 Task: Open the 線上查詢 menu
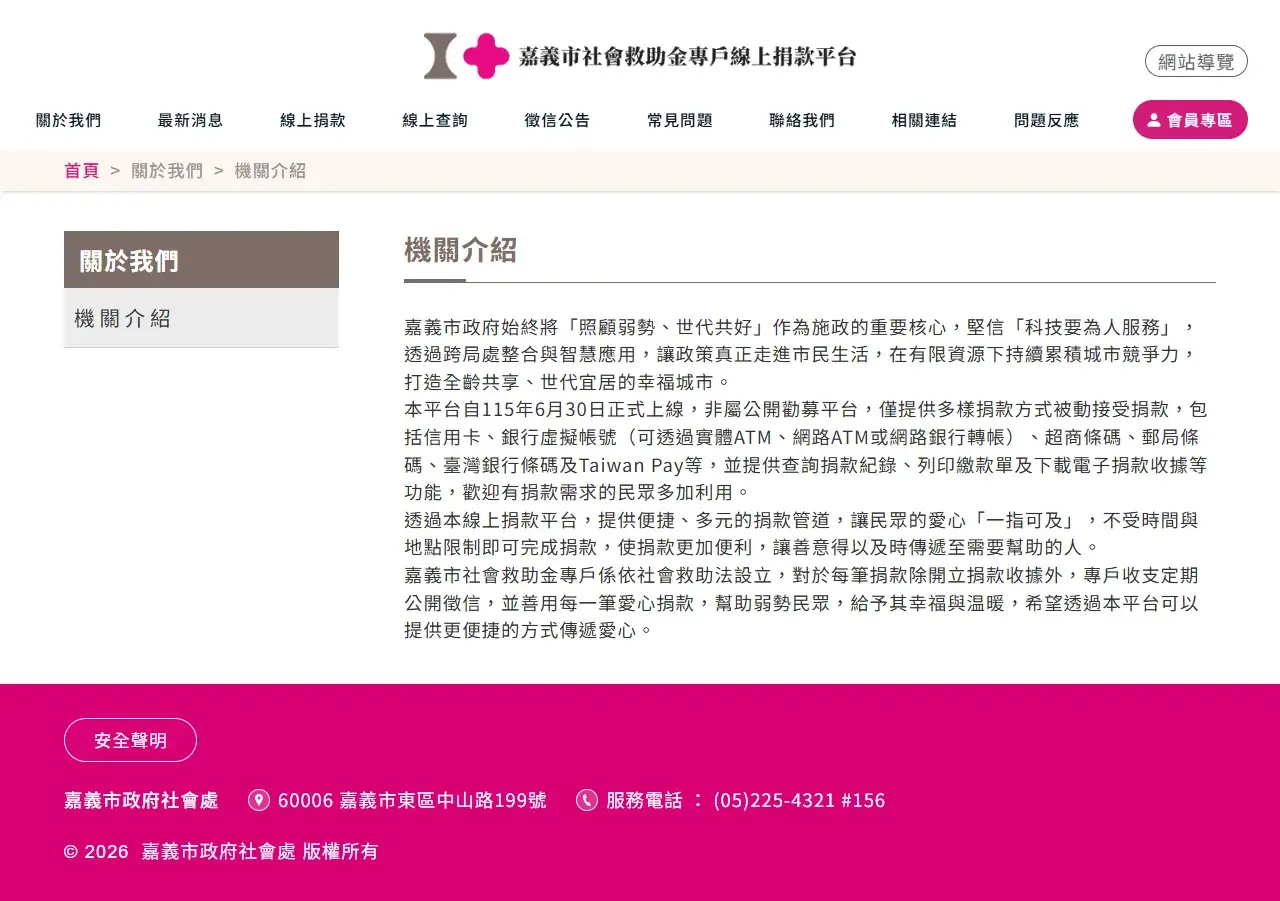click(435, 120)
